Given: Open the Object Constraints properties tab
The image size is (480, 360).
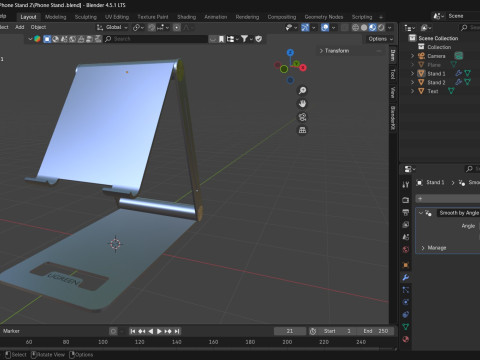Looking at the screenshot, I should [x=406, y=314].
